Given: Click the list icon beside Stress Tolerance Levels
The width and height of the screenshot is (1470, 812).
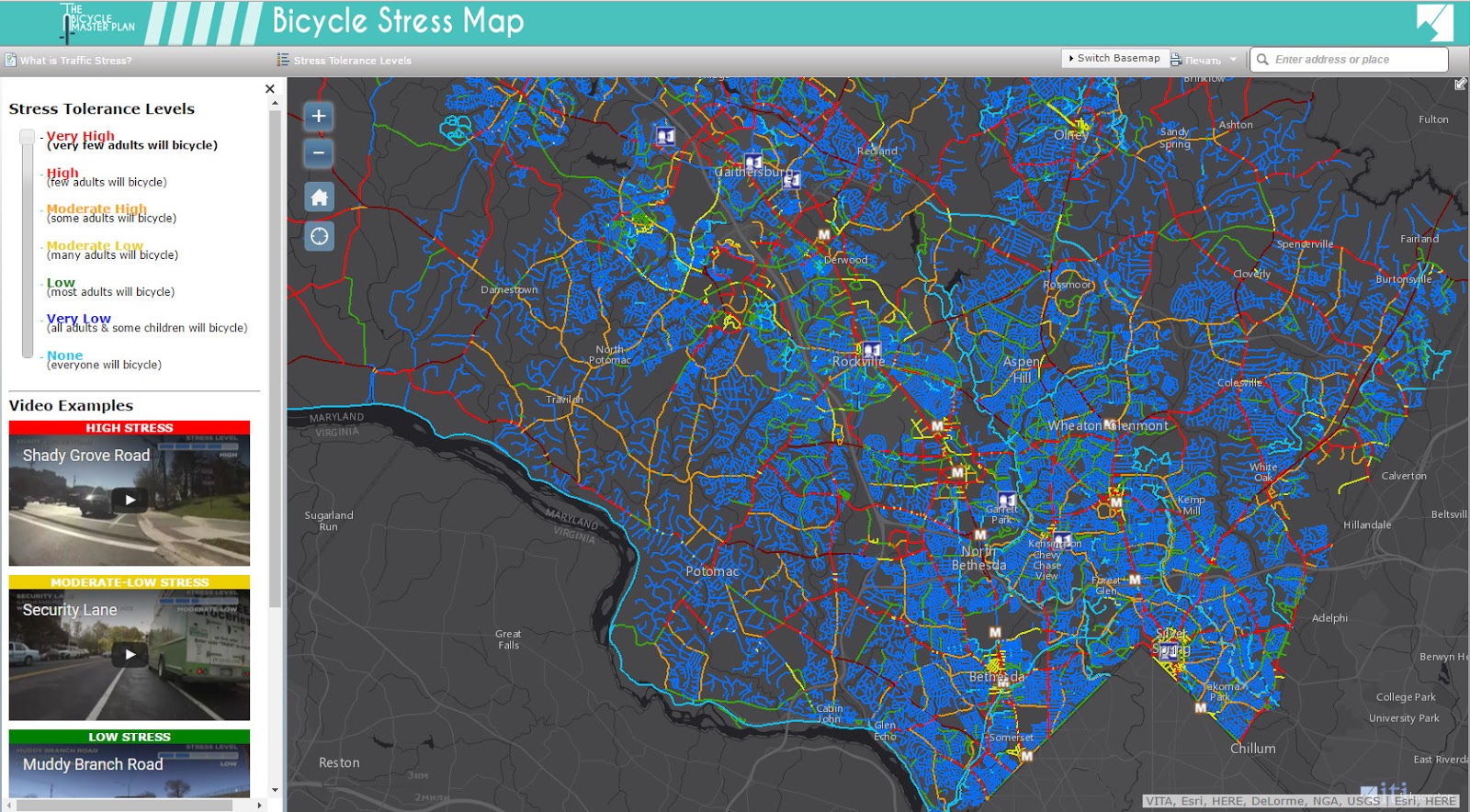Looking at the screenshot, I should point(283,60).
